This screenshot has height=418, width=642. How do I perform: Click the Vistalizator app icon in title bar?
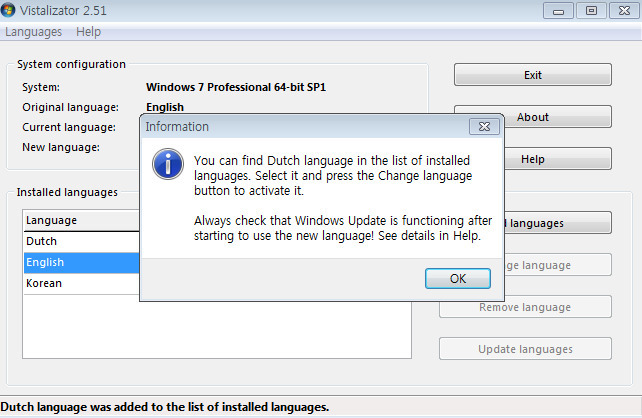click(8, 10)
